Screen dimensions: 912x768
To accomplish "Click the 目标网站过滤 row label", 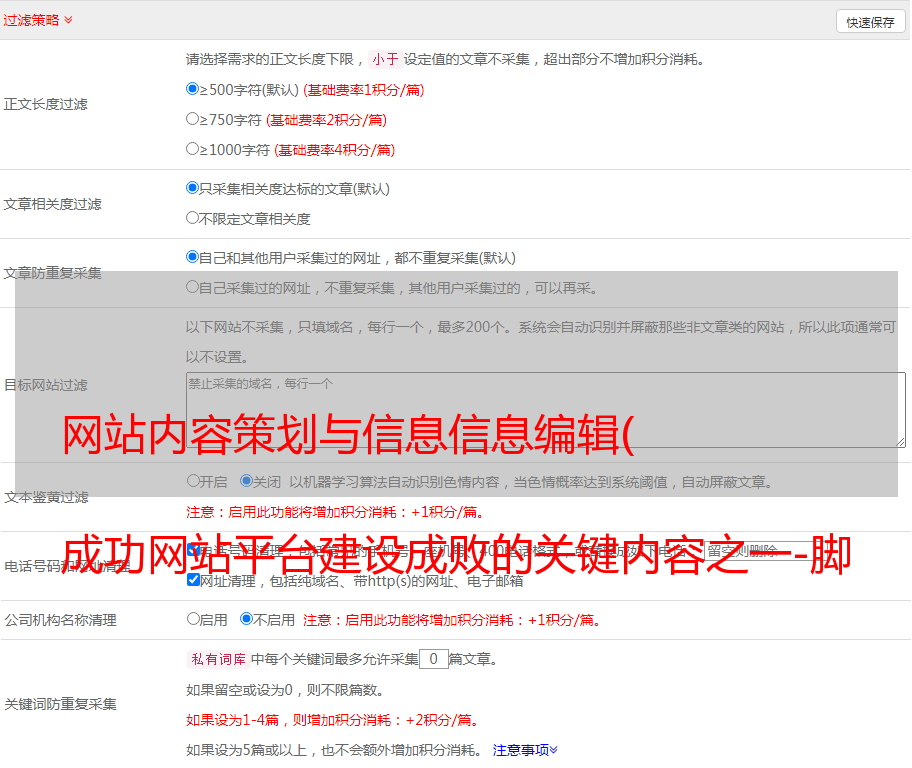I will (x=45, y=385).
